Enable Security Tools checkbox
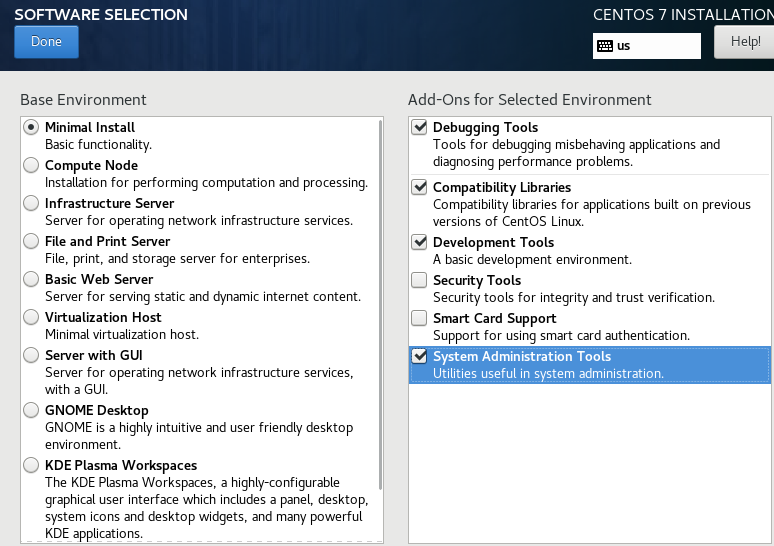The image size is (774, 546). [420, 280]
